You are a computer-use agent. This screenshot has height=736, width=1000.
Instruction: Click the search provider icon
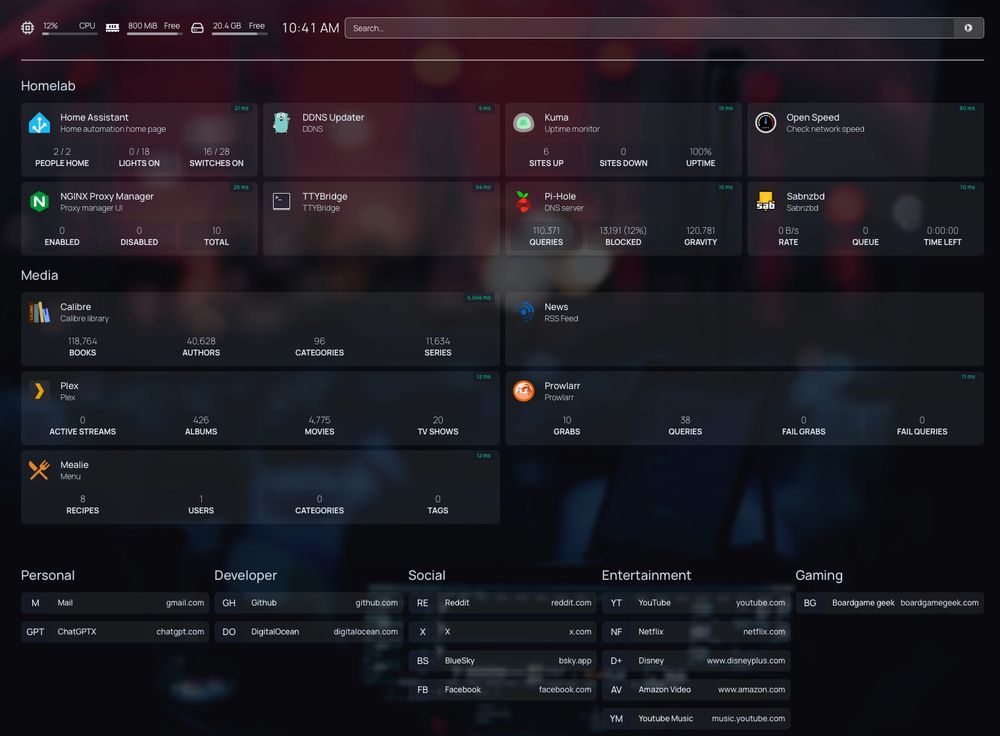click(968, 28)
